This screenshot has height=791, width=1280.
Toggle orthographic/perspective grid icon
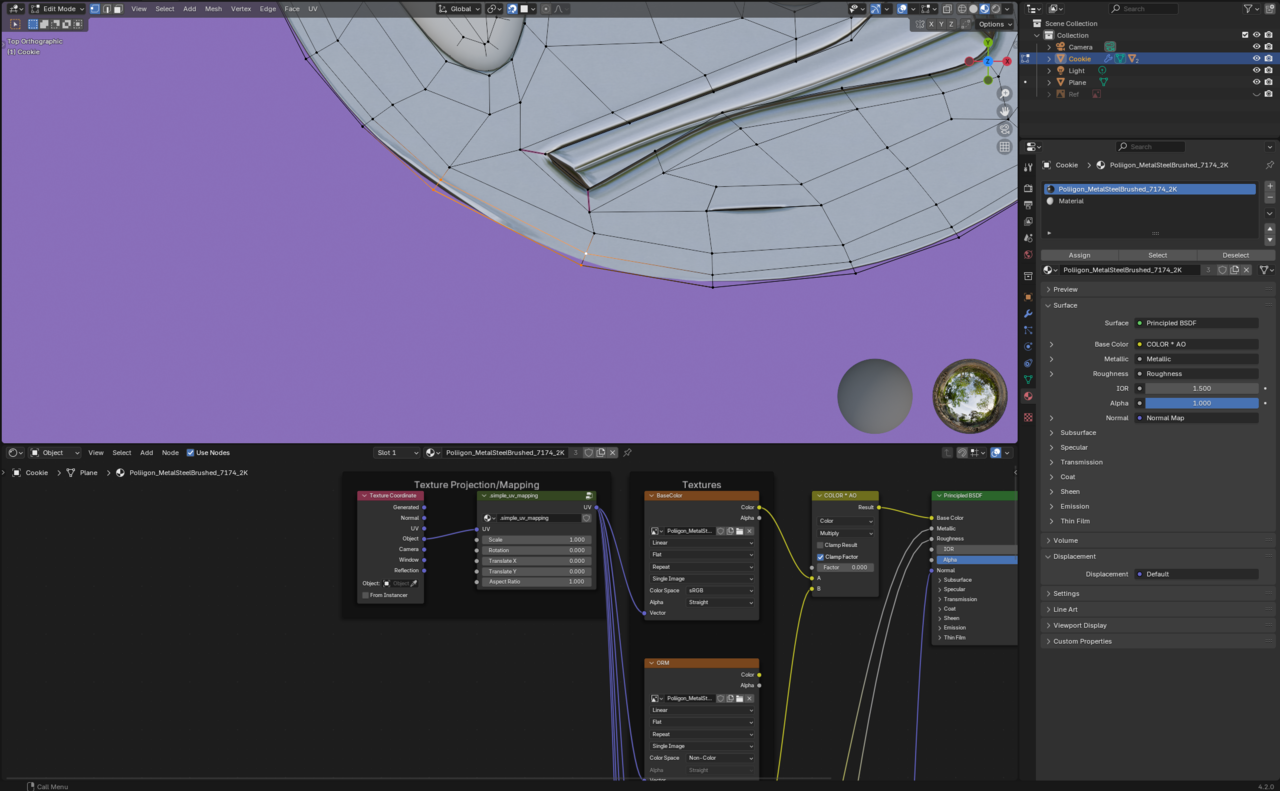pyautogui.click(x=1004, y=147)
